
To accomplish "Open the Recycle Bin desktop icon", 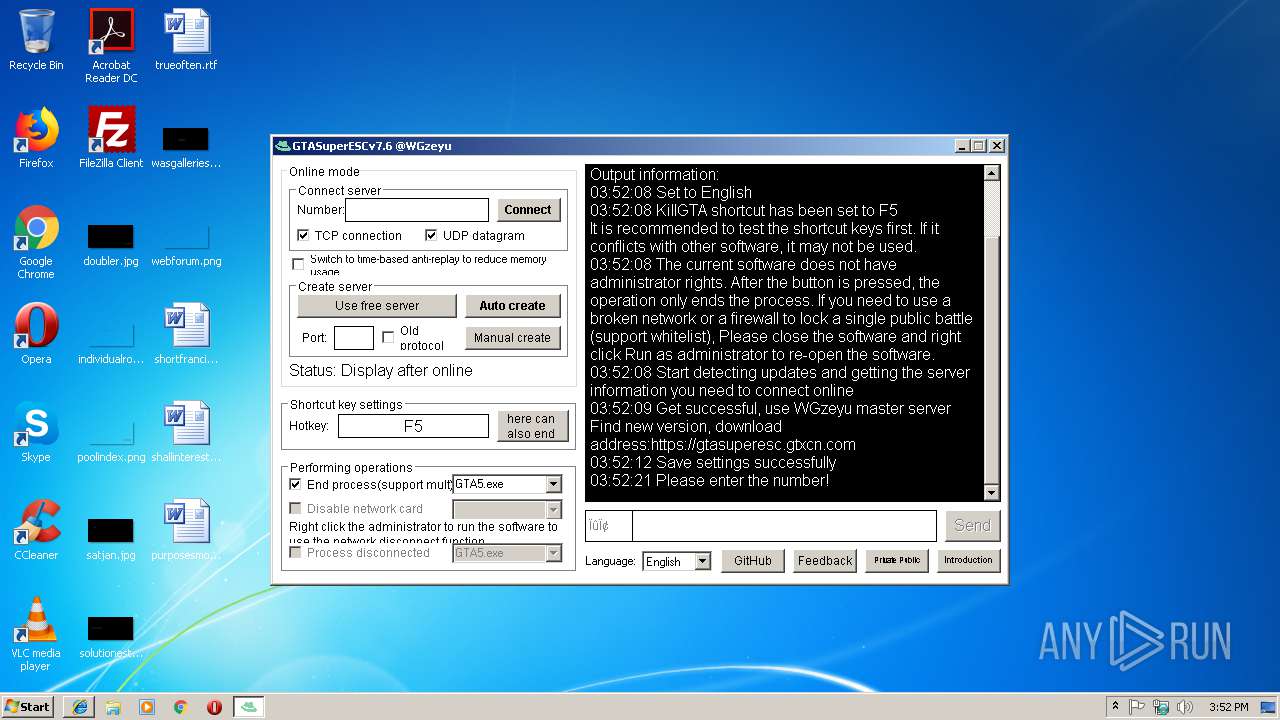I will pos(36,40).
